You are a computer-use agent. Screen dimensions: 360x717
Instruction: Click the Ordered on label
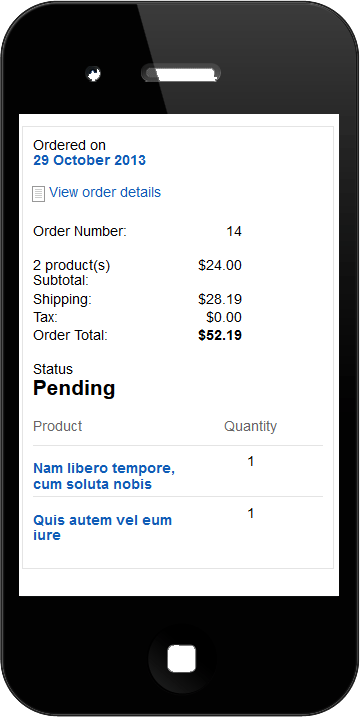tap(70, 145)
